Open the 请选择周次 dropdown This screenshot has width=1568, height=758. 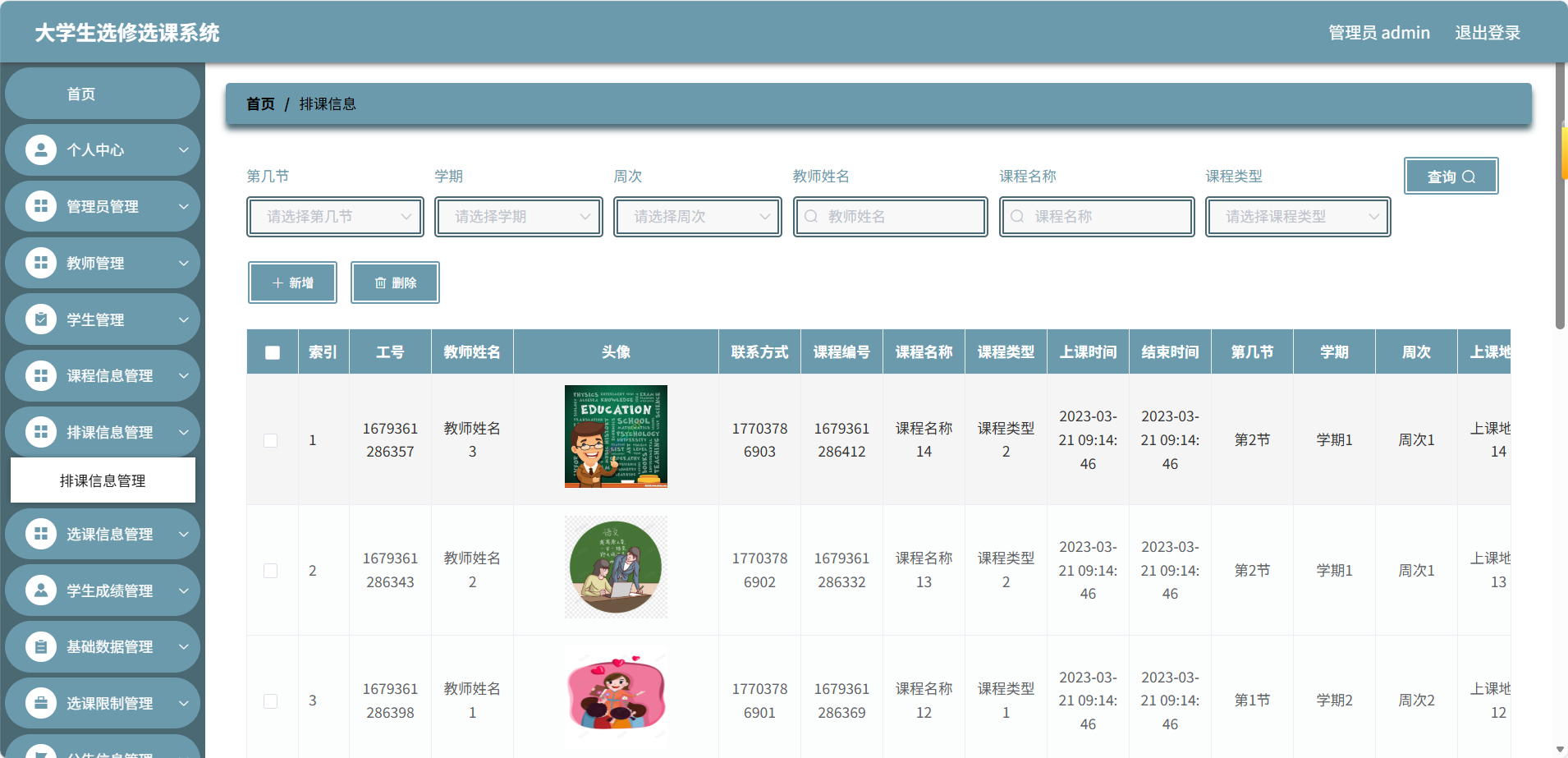[x=698, y=217]
